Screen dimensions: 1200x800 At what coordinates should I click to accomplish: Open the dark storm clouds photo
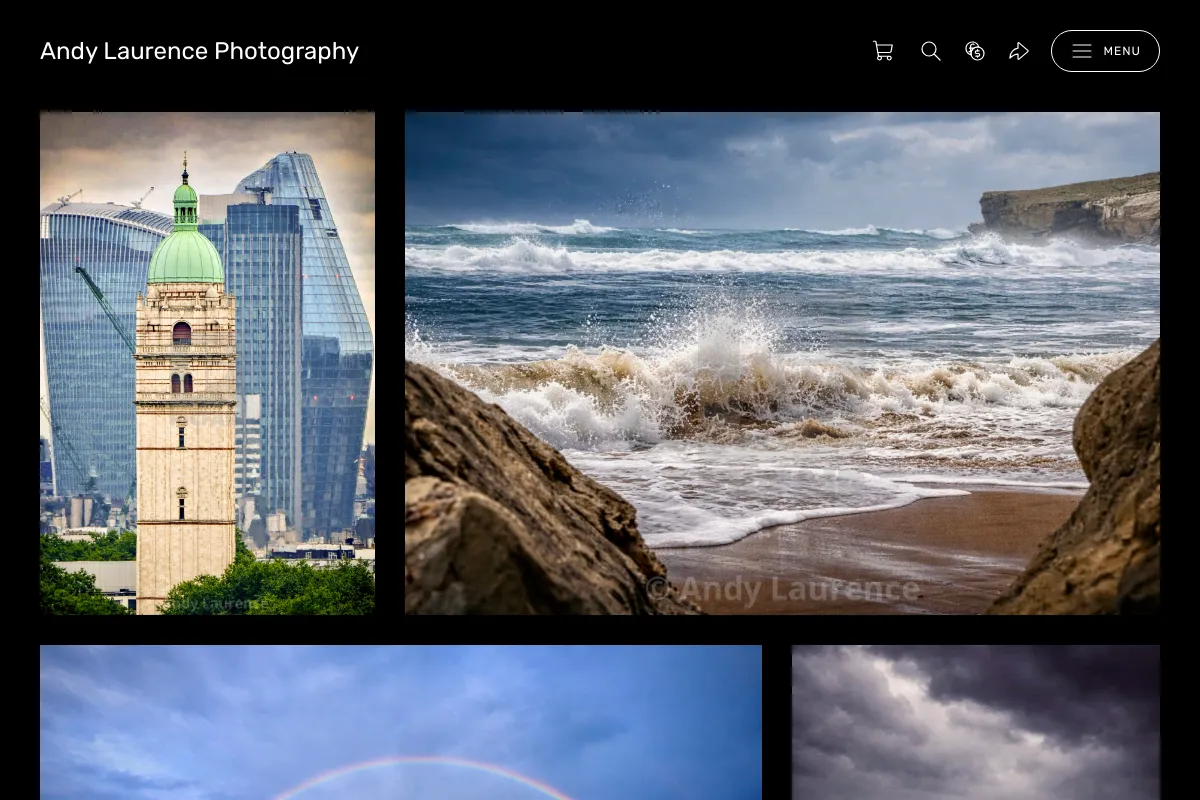(976, 722)
